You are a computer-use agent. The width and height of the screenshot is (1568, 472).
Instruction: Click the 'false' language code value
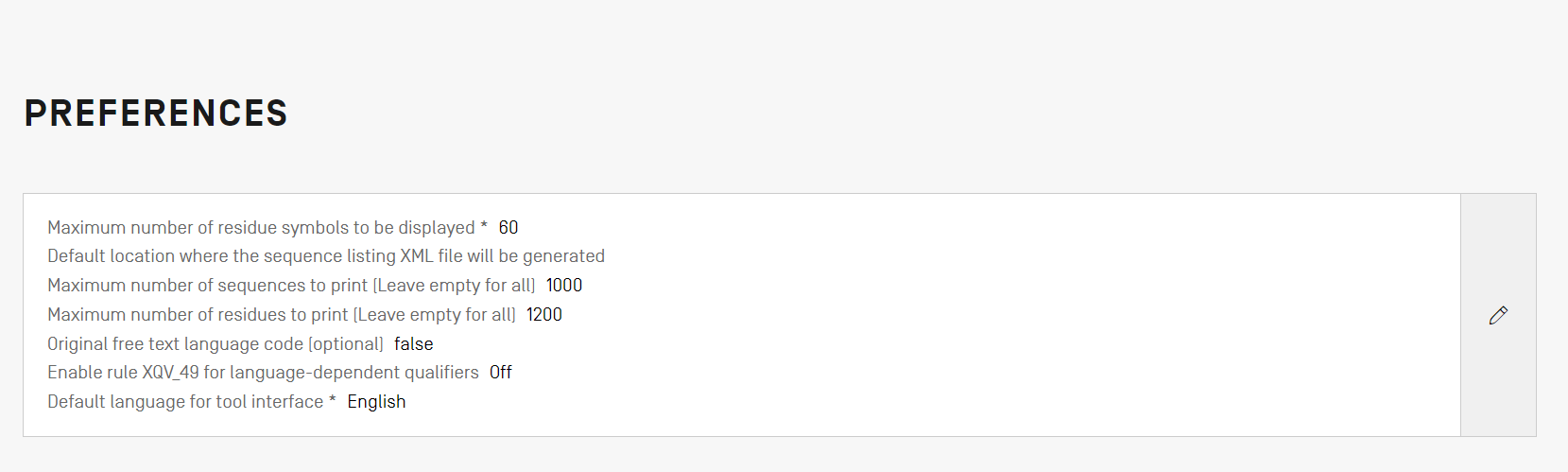pos(414,344)
